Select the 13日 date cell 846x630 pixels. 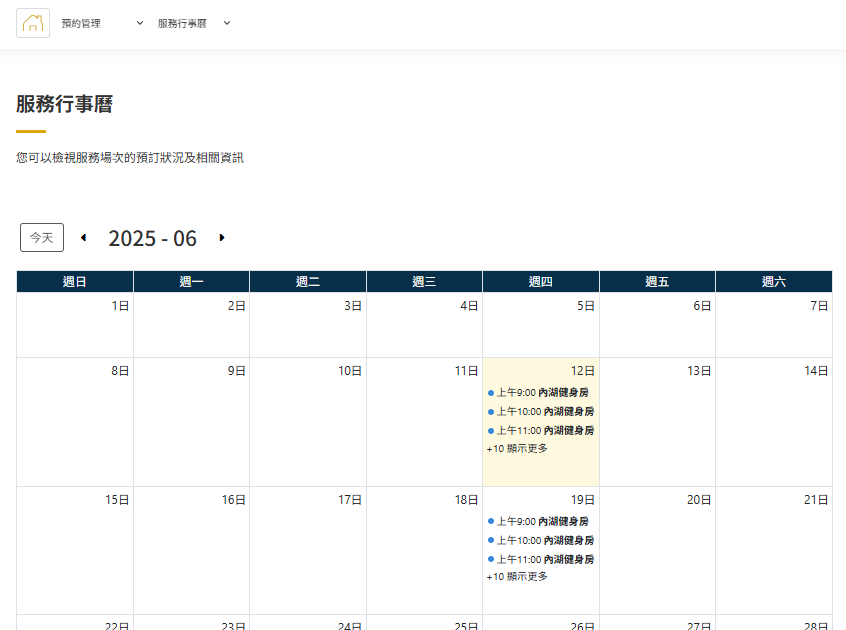click(x=657, y=421)
